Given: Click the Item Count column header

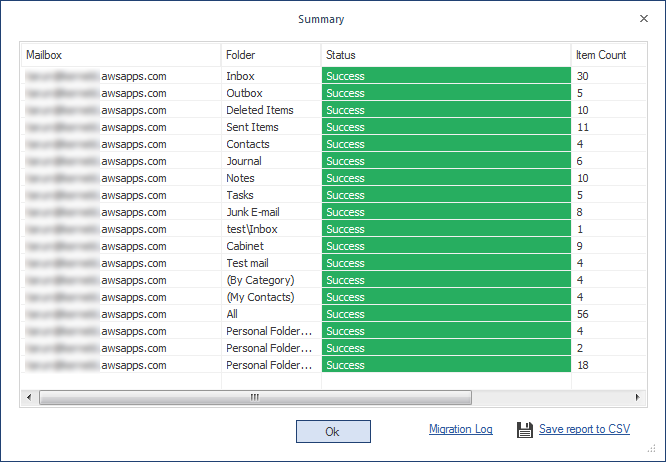Looking at the screenshot, I should click(601, 55).
